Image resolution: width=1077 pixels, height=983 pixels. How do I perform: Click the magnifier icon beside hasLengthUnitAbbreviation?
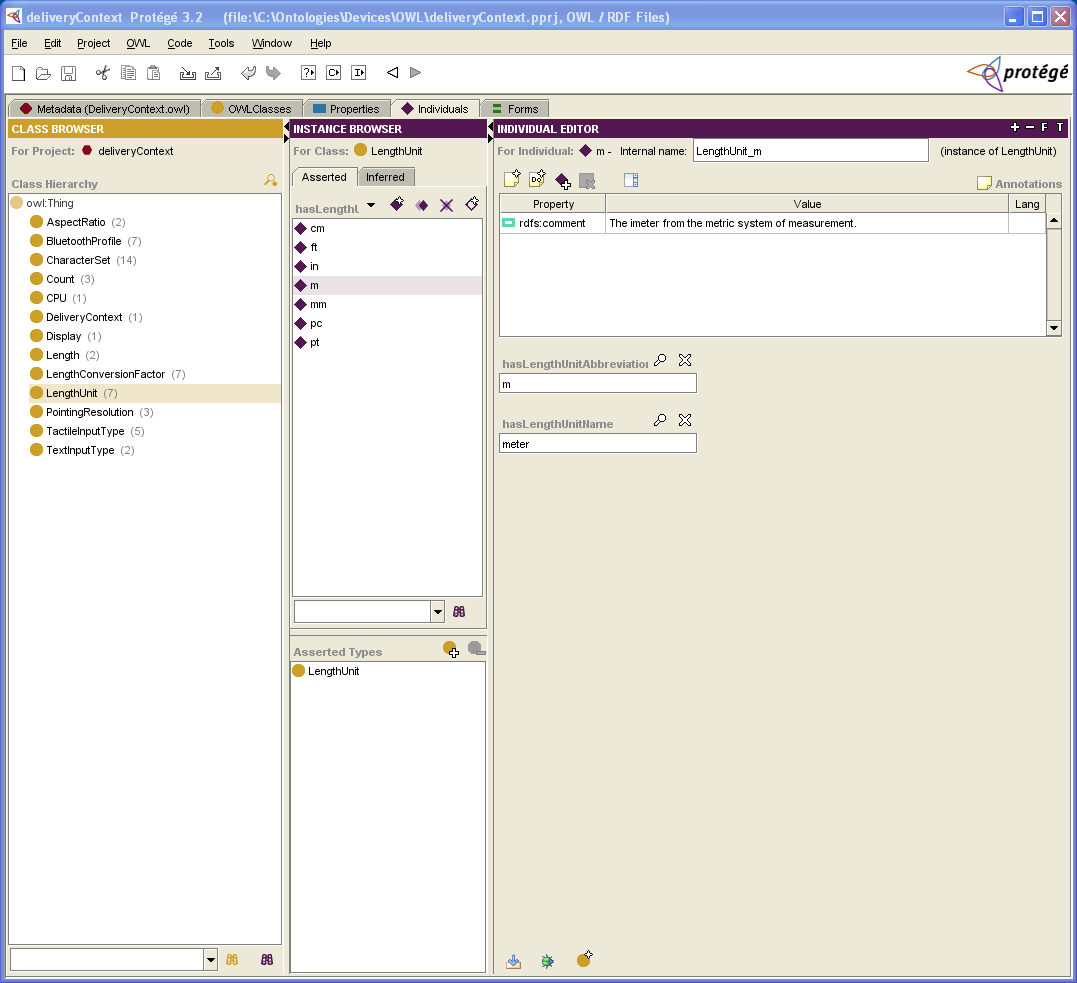pyautogui.click(x=660, y=361)
